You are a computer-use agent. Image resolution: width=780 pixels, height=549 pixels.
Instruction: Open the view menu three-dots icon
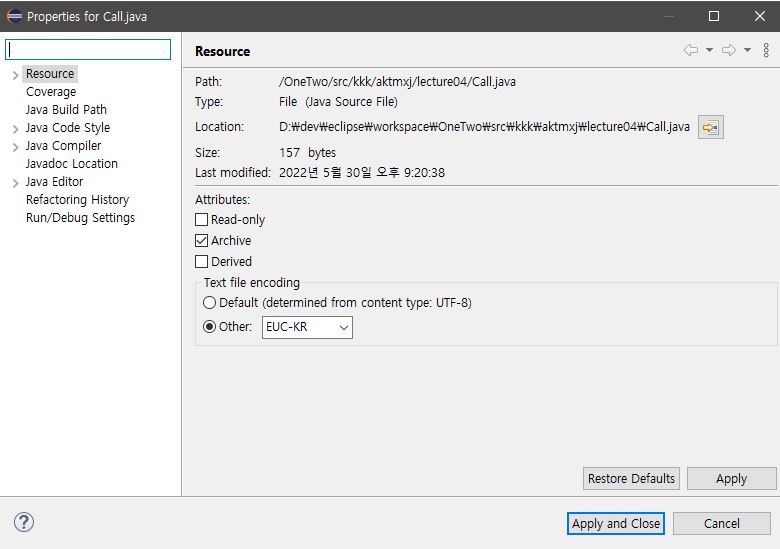766,50
